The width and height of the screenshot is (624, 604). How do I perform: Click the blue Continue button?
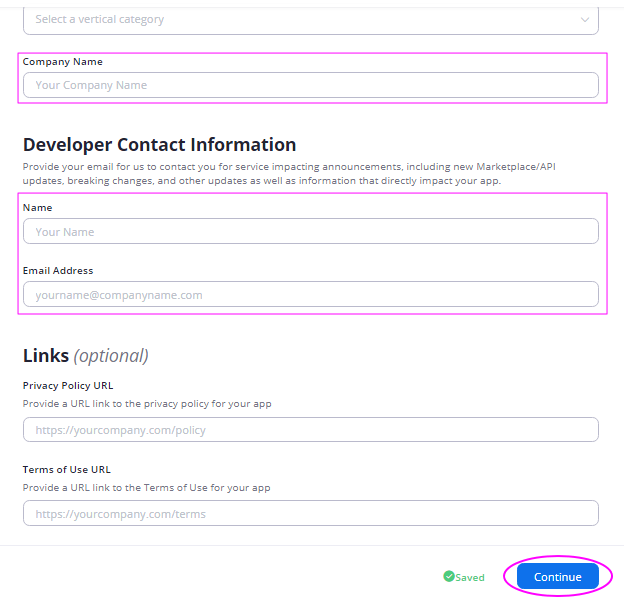[x=558, y=577]
